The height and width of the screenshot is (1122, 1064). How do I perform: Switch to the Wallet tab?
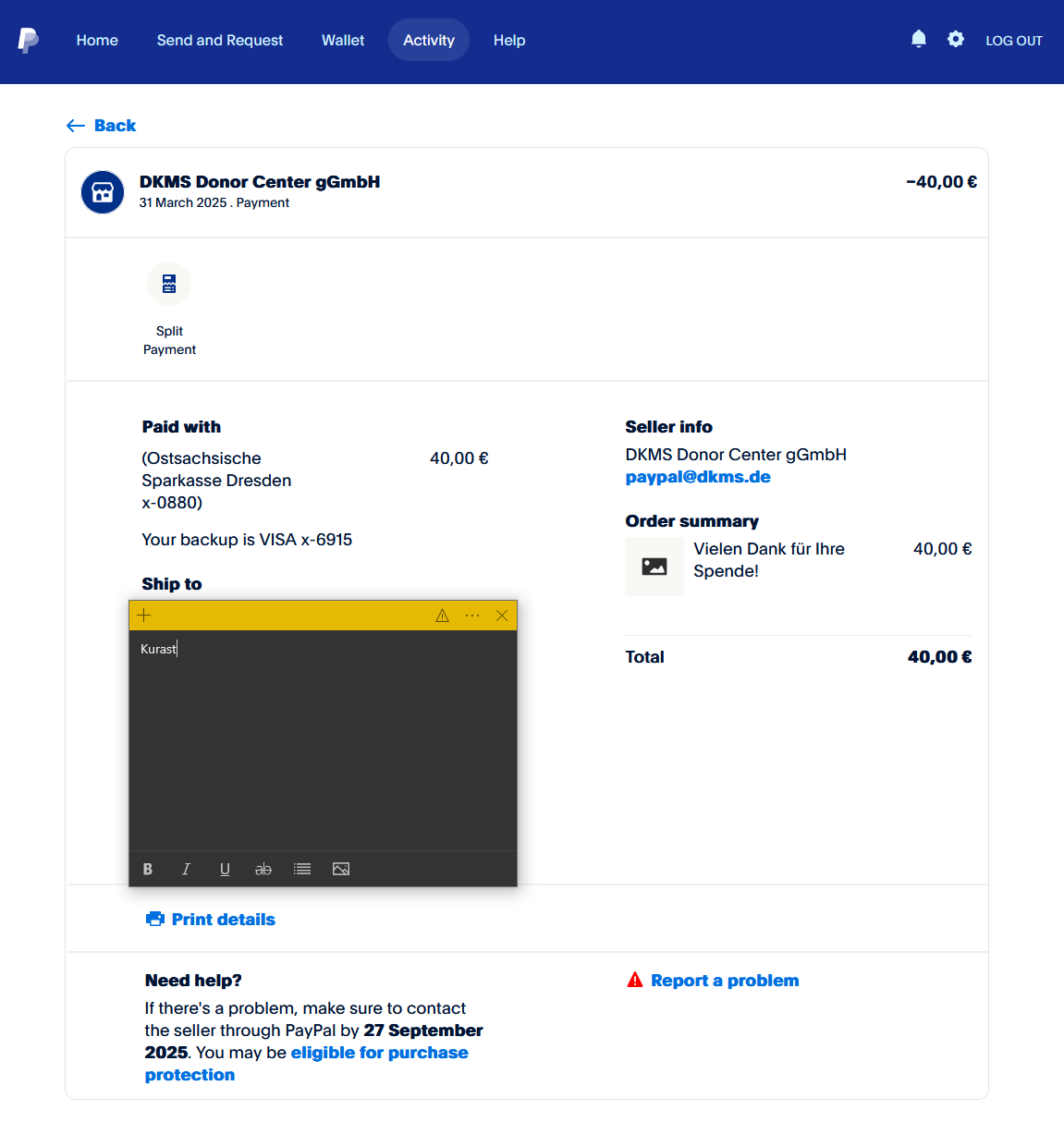pos(343,41)
